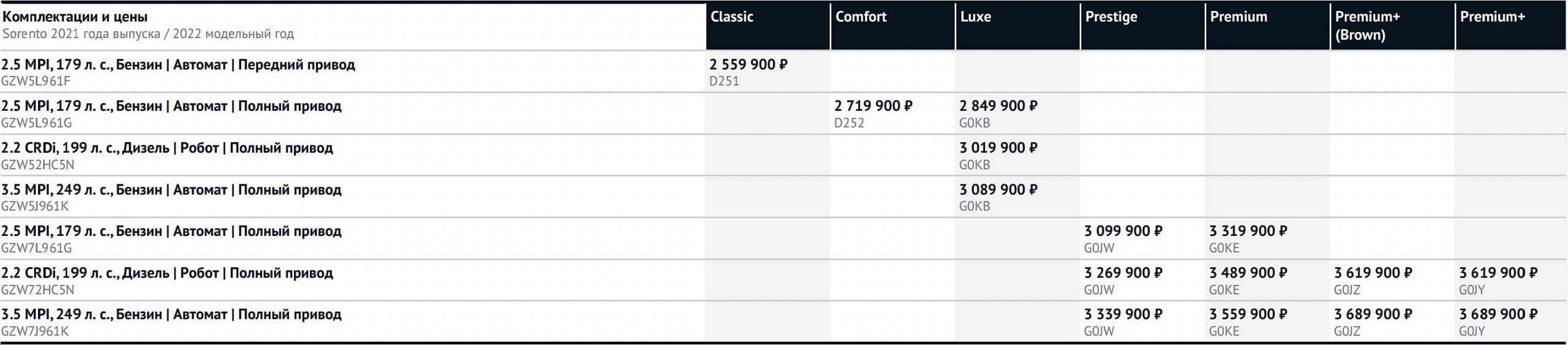Click the Comfort price 2 719 900 ₽
Image resolution: width=1568 pixels, height=345 pixels.
click(873, 106)
